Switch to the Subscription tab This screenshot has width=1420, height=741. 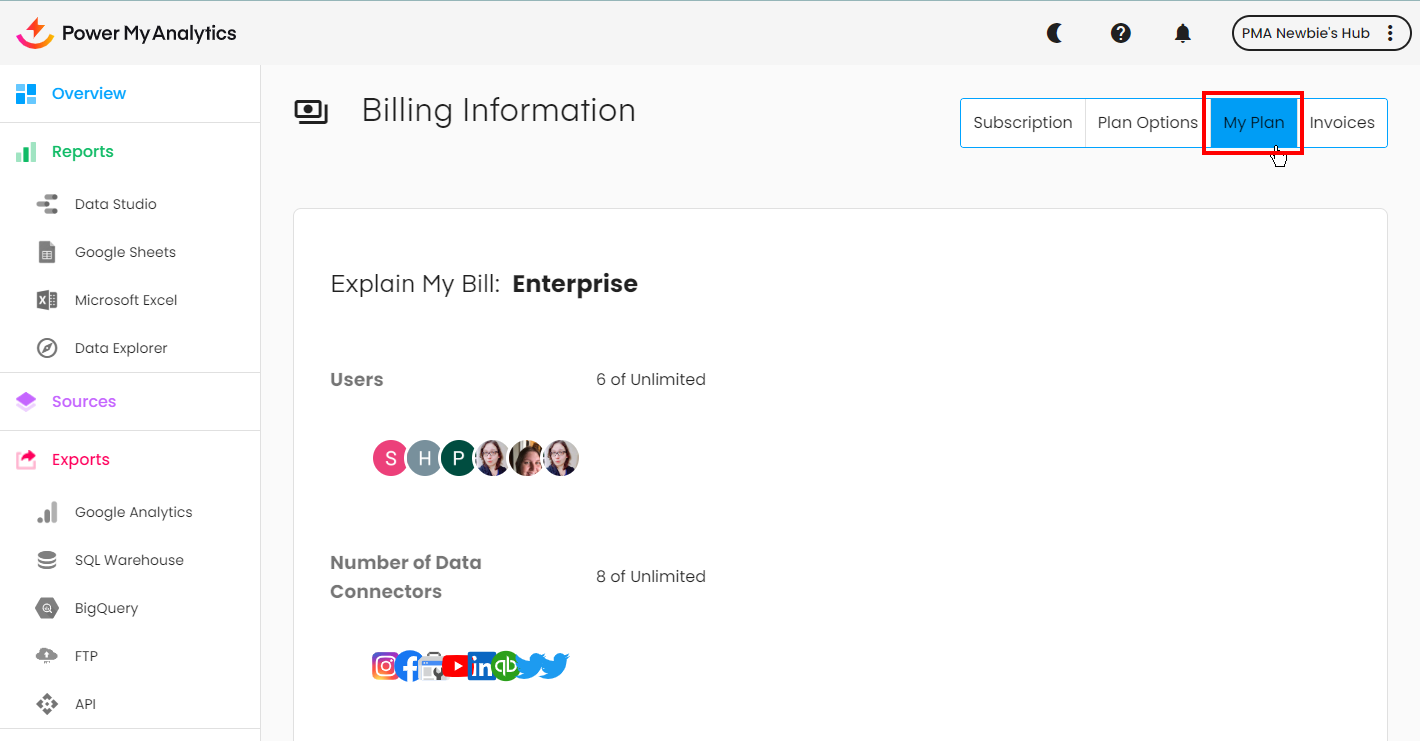pyautogui.click(x=1022, y=123)
